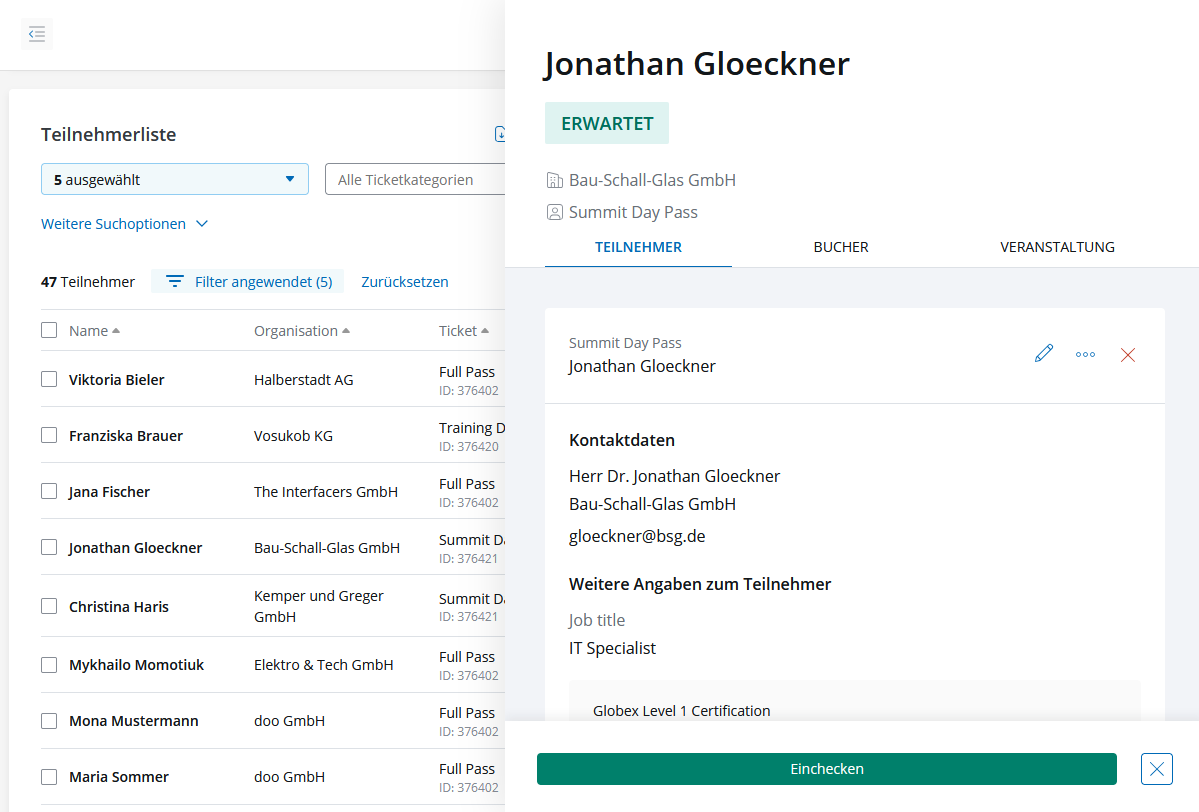Viewport: 1199px width, 812px height.
Task: Click Jana Fischer name
Action: [x=109, y=492]
